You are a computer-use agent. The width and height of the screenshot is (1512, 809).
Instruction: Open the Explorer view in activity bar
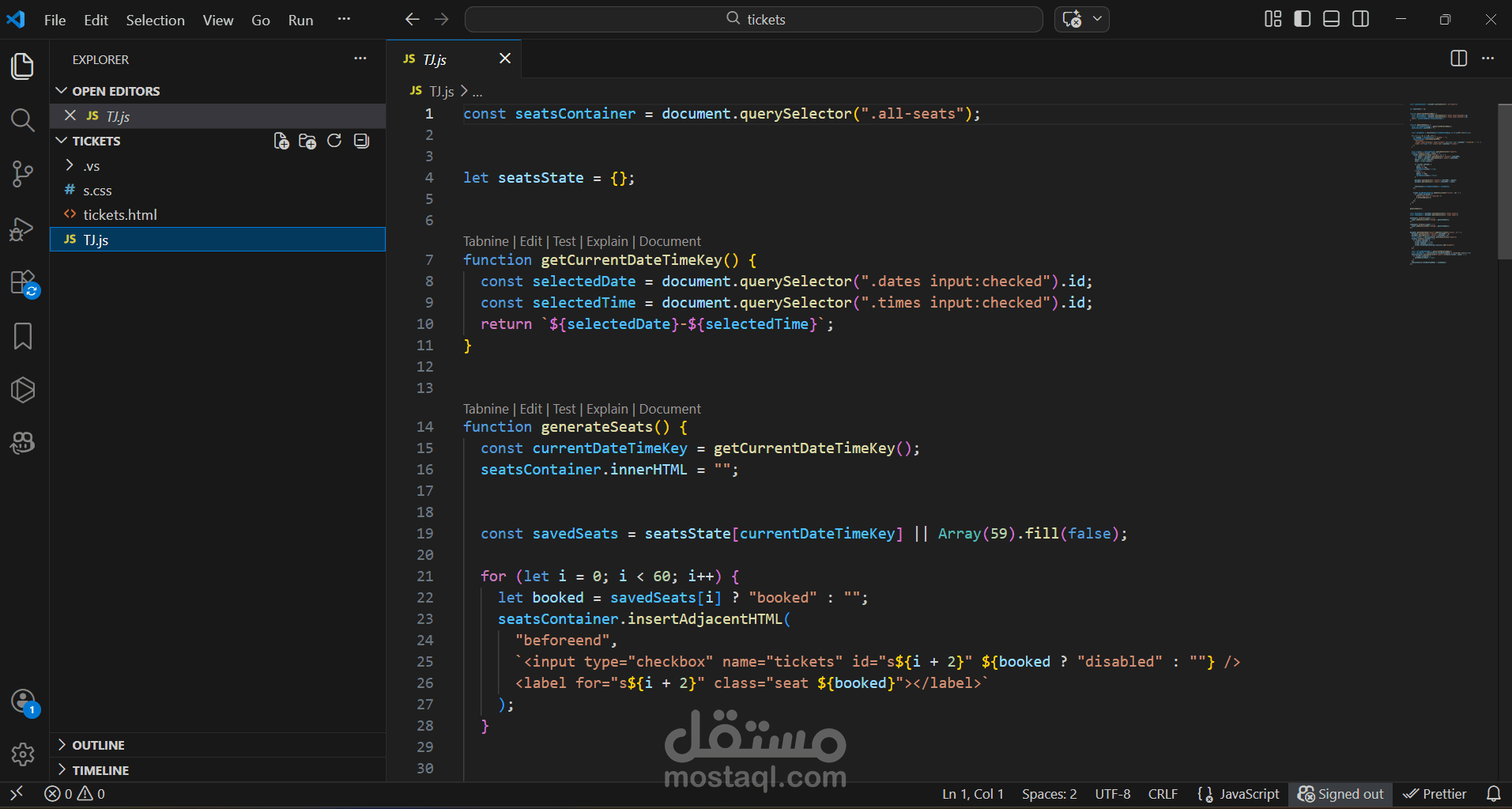pos(23,66)
